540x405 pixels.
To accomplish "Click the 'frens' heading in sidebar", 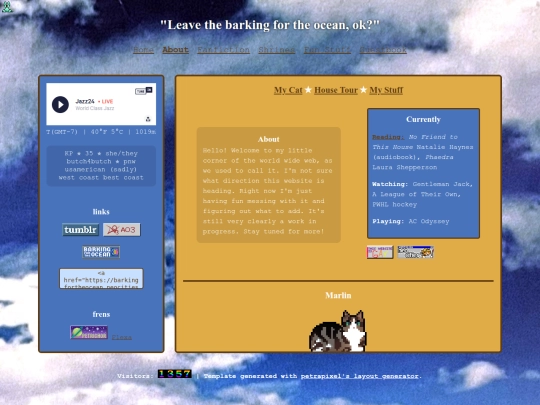I will point(101,314).
